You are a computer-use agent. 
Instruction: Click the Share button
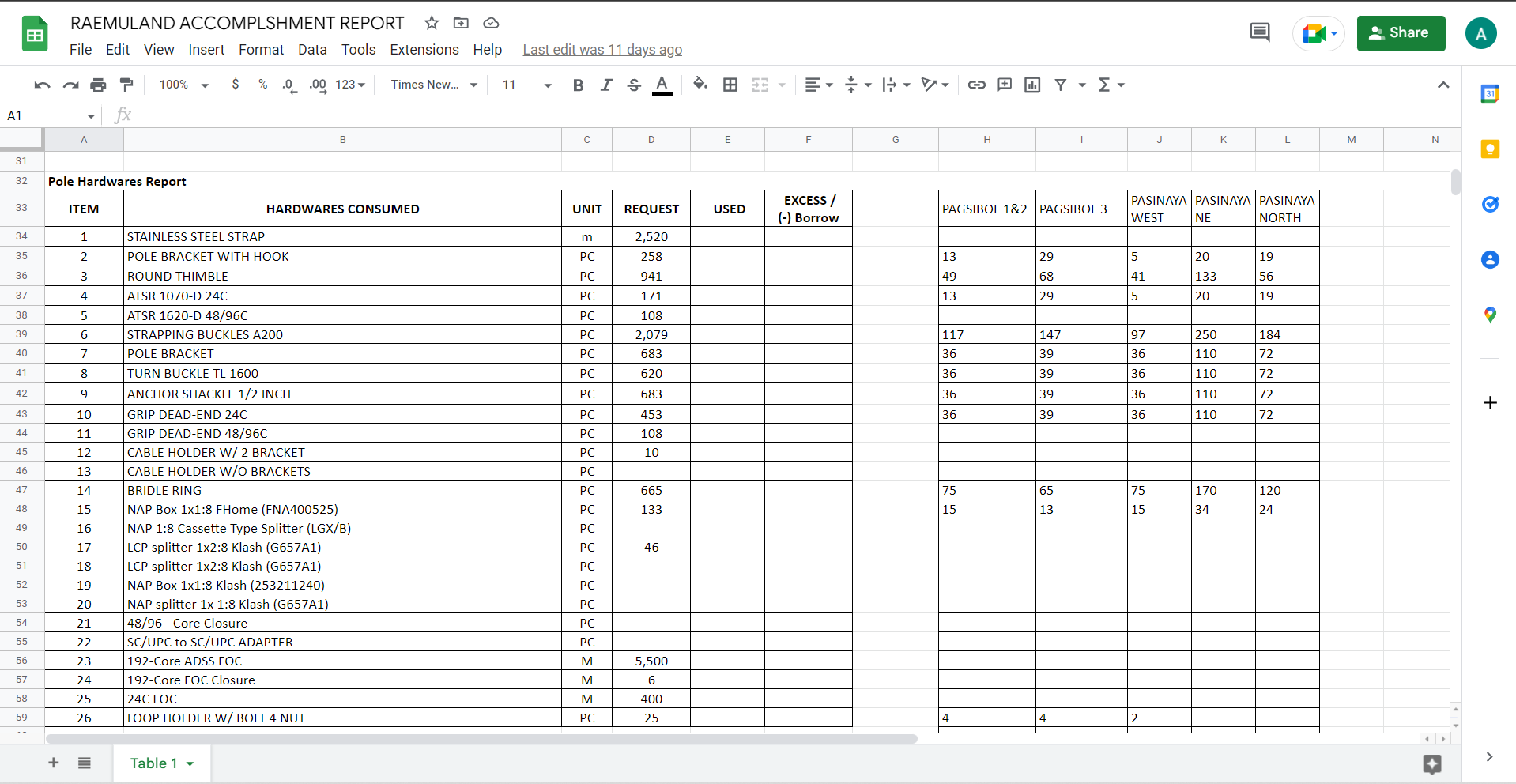(1400, 33)
